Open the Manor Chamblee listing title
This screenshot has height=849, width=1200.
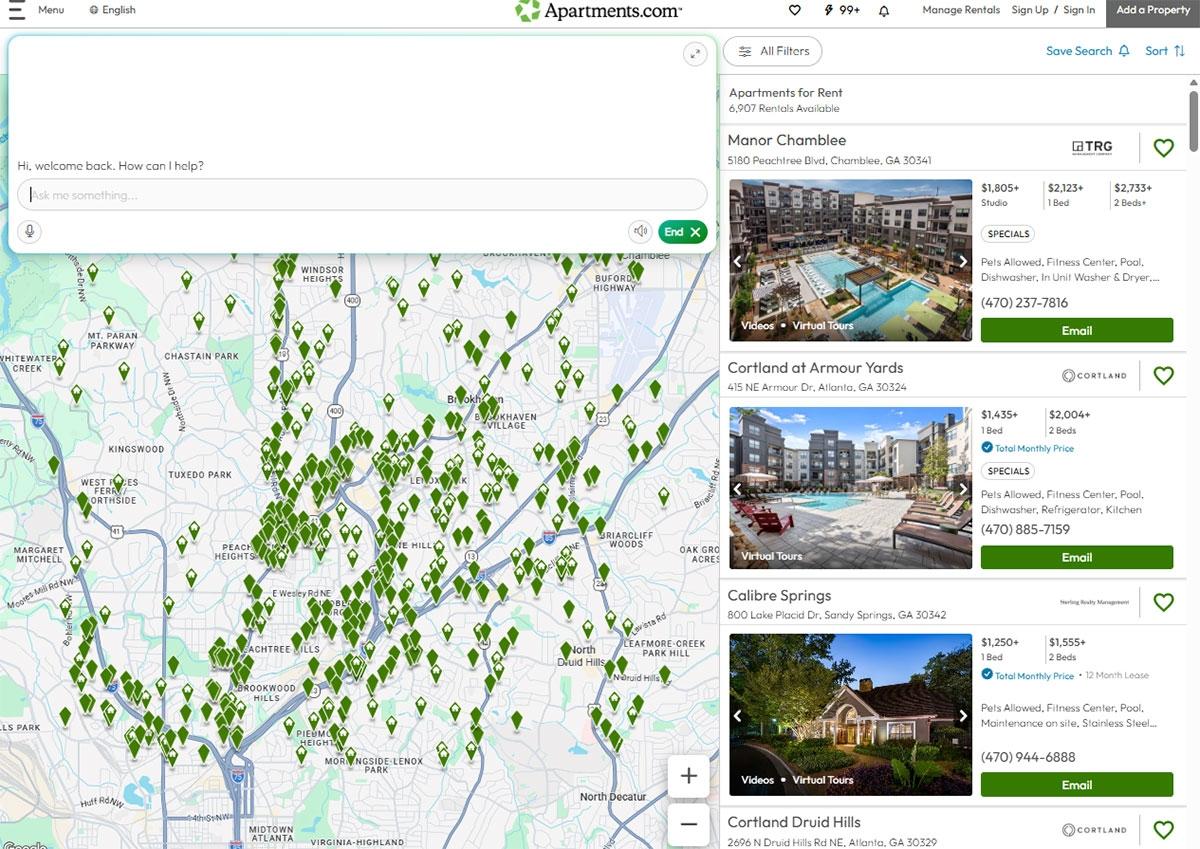click(787, 140)
